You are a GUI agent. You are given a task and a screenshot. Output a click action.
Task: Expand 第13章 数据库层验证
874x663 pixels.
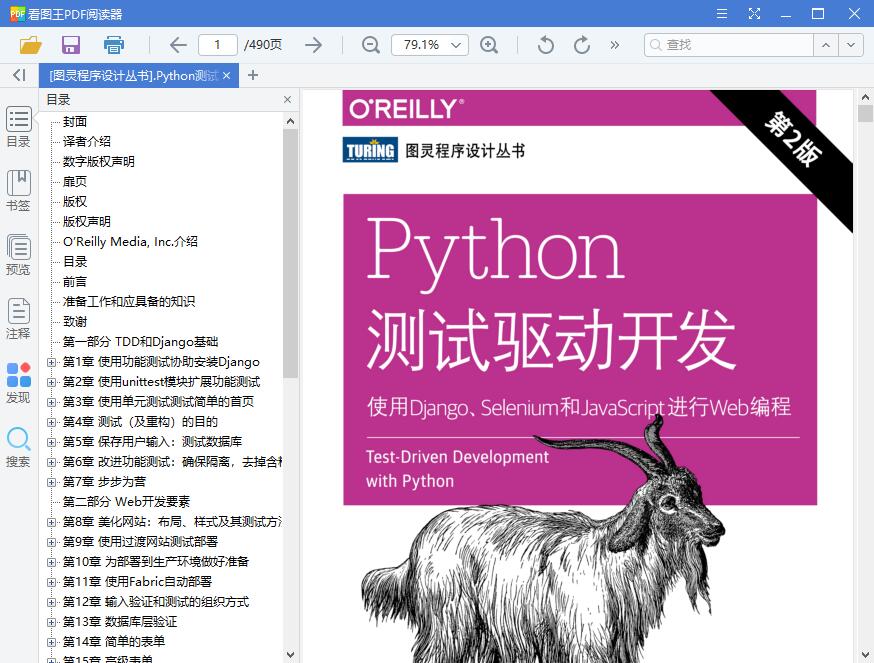pos(51,622)
